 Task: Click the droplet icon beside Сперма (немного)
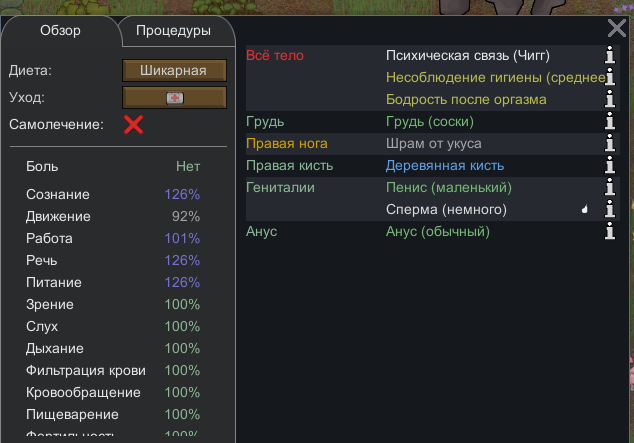click(x=583, y=210)
